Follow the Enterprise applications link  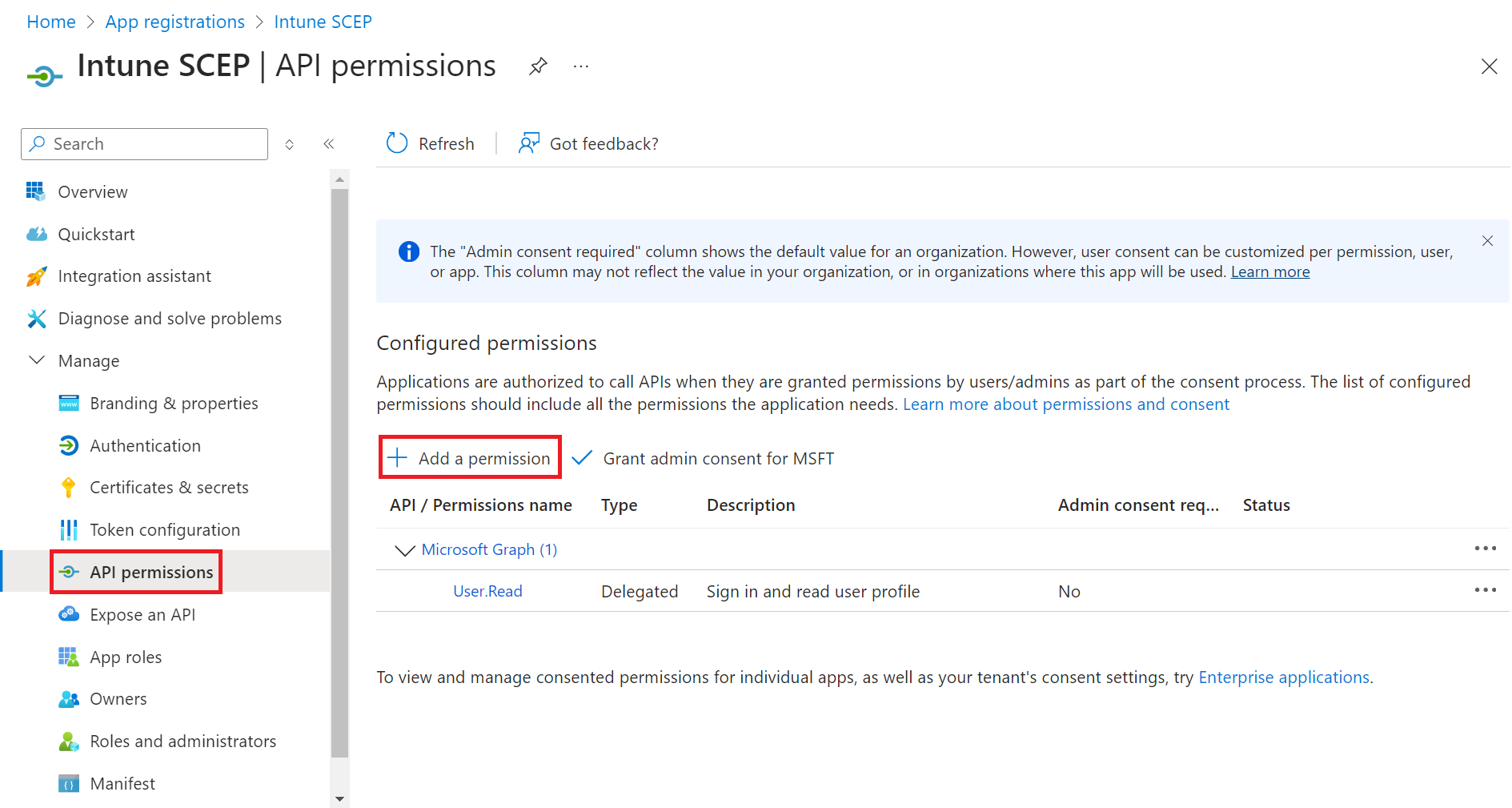pos(1283,677)
